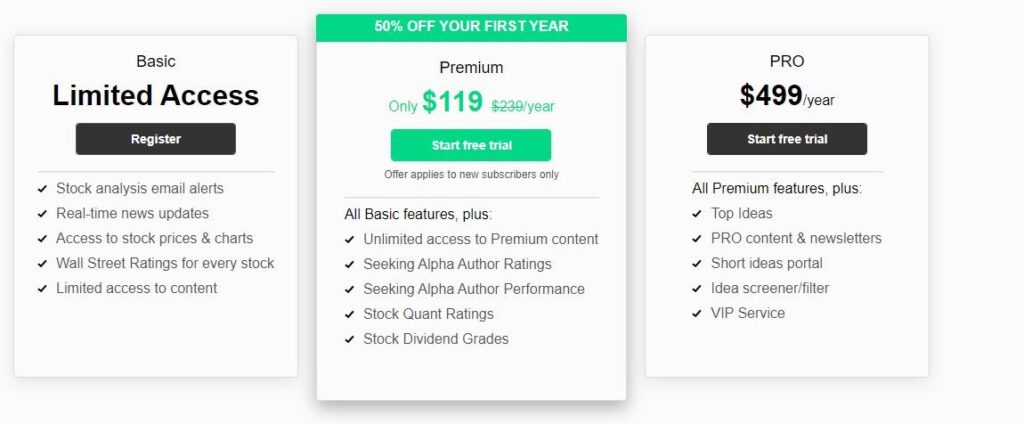1024x424 pixels.
Task: Click the Stock Dividend Grades feature text
Action: click(x=435, y=339)
